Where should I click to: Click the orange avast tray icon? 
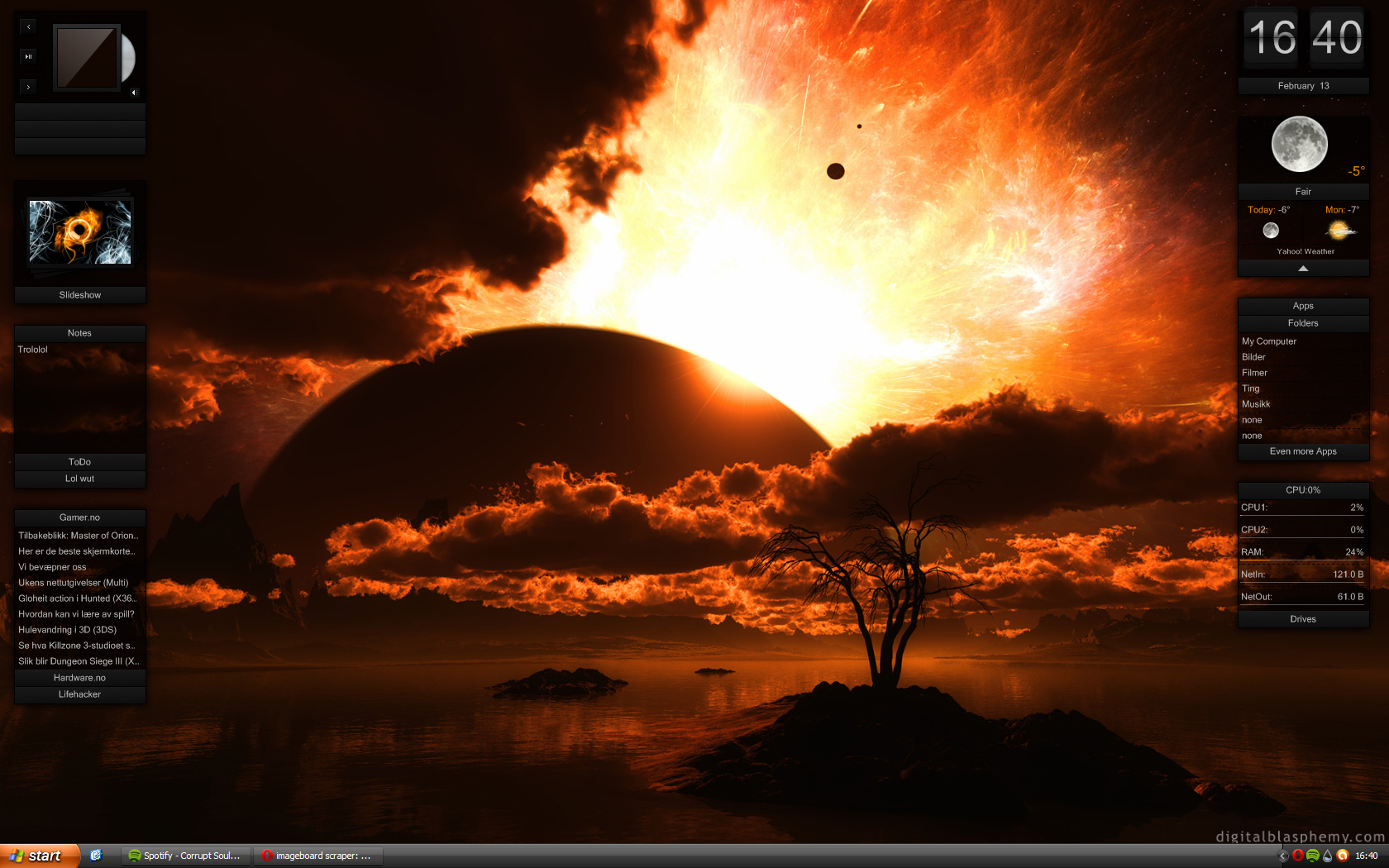(x=1343, y=856)
